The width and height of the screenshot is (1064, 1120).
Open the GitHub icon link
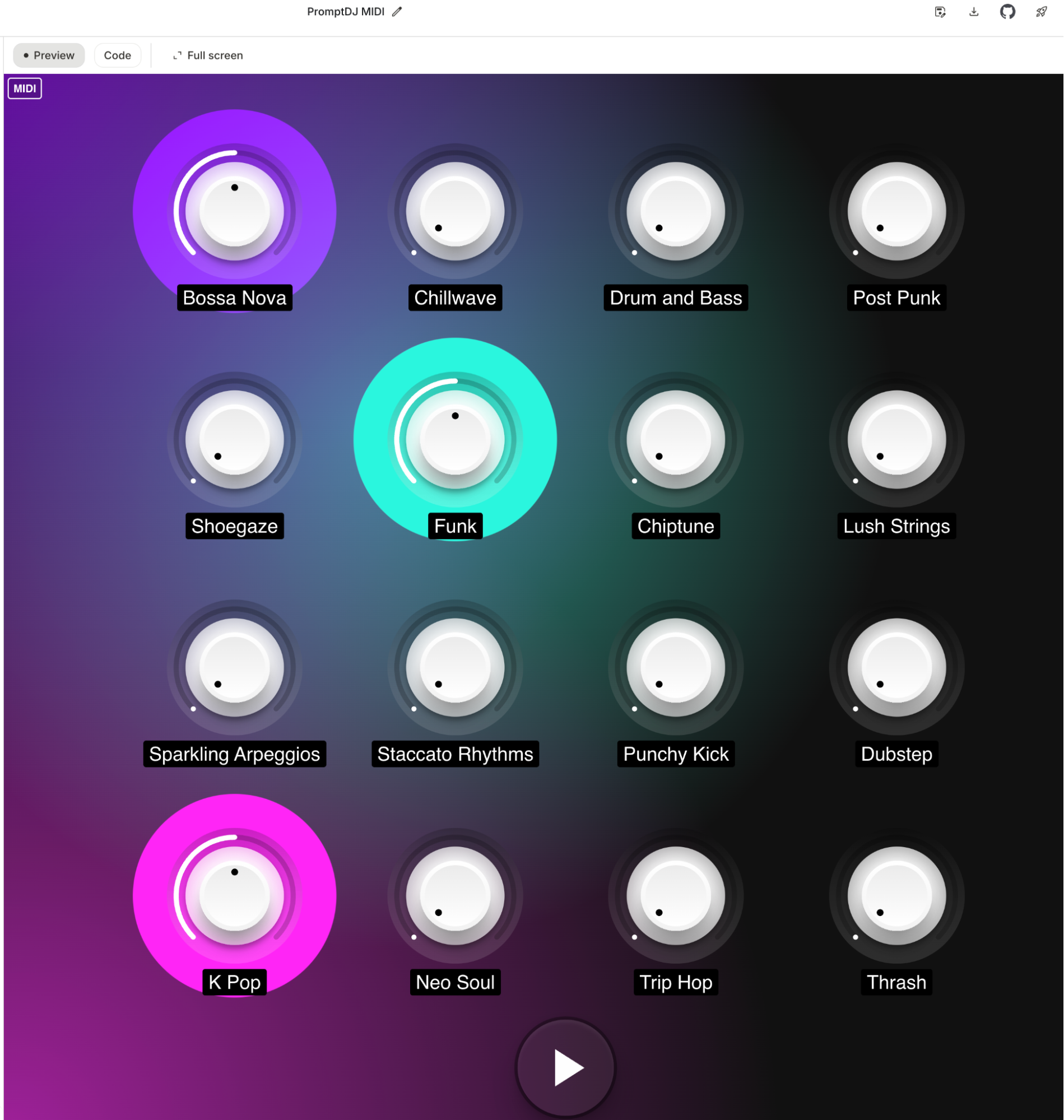pos(1007,12)
